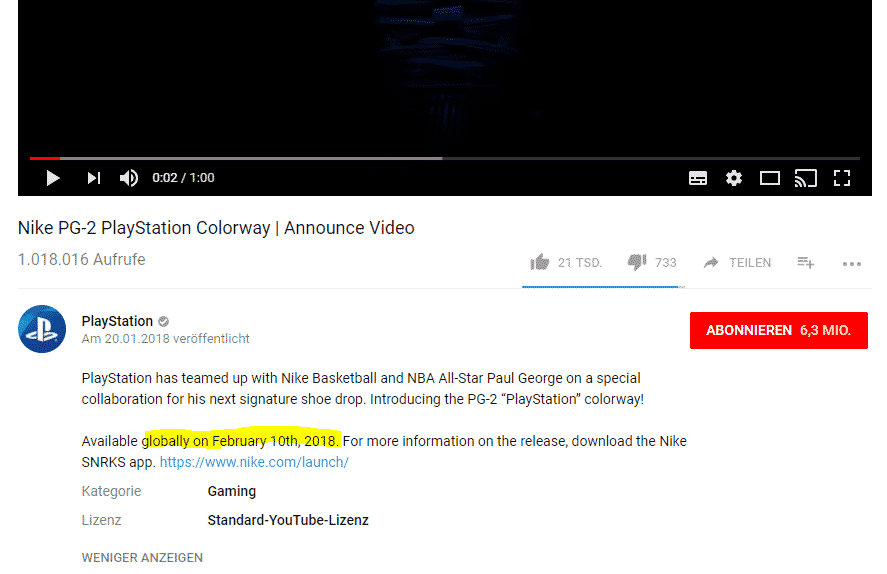Open the PlayStation channel avatar
887x574 pixels.
click(x=42, y=329)
